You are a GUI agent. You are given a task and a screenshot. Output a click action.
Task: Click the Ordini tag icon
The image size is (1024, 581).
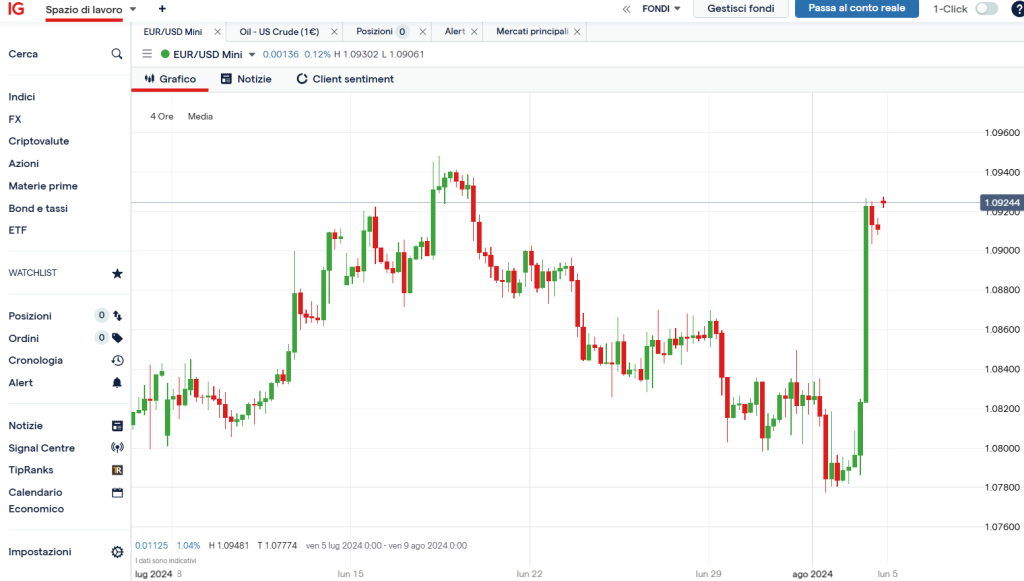pos(118,338)
